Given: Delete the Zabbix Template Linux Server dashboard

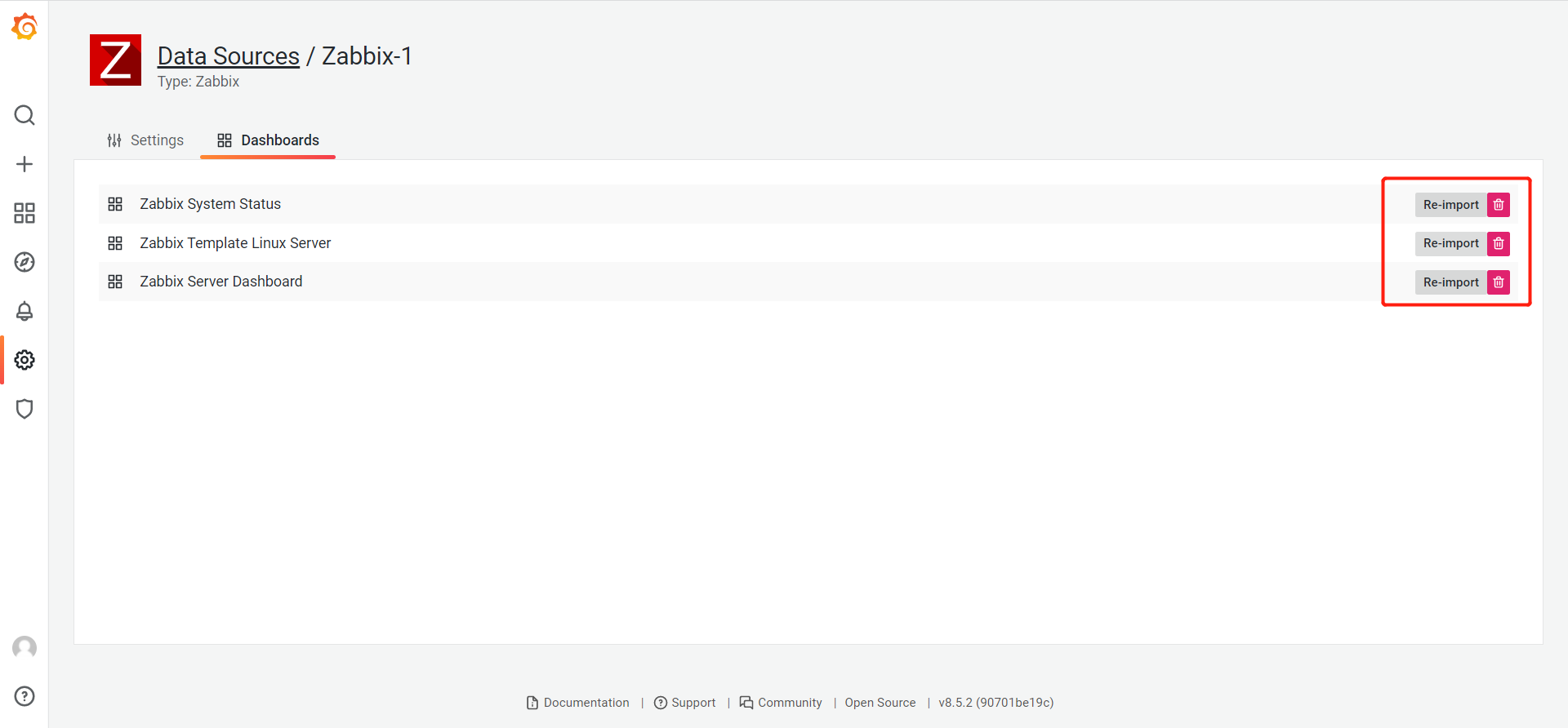Looking at the screenshot, I should click(1499, 243).
